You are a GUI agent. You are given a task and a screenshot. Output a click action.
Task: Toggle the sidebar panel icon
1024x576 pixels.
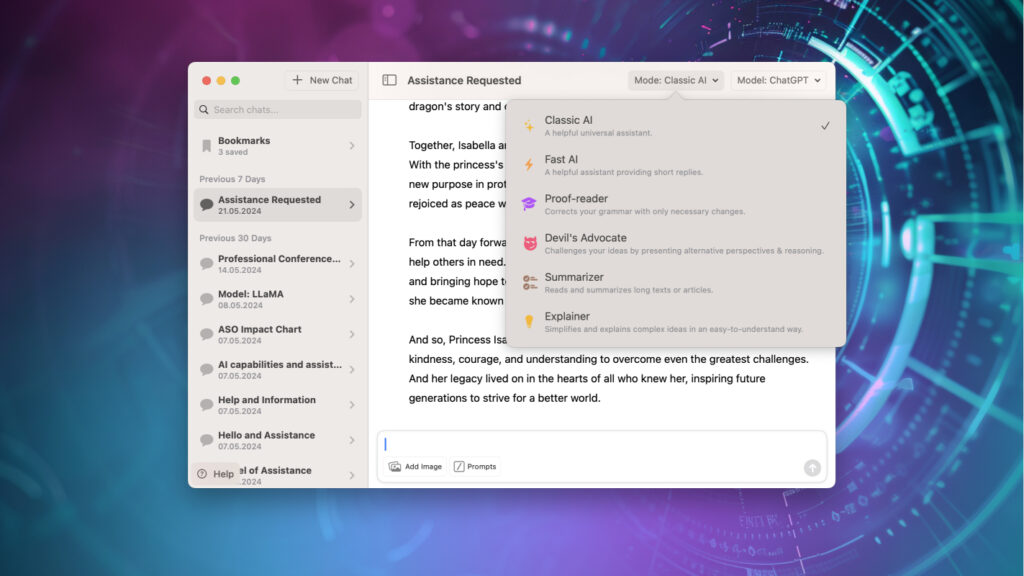(x=389, y=80)
